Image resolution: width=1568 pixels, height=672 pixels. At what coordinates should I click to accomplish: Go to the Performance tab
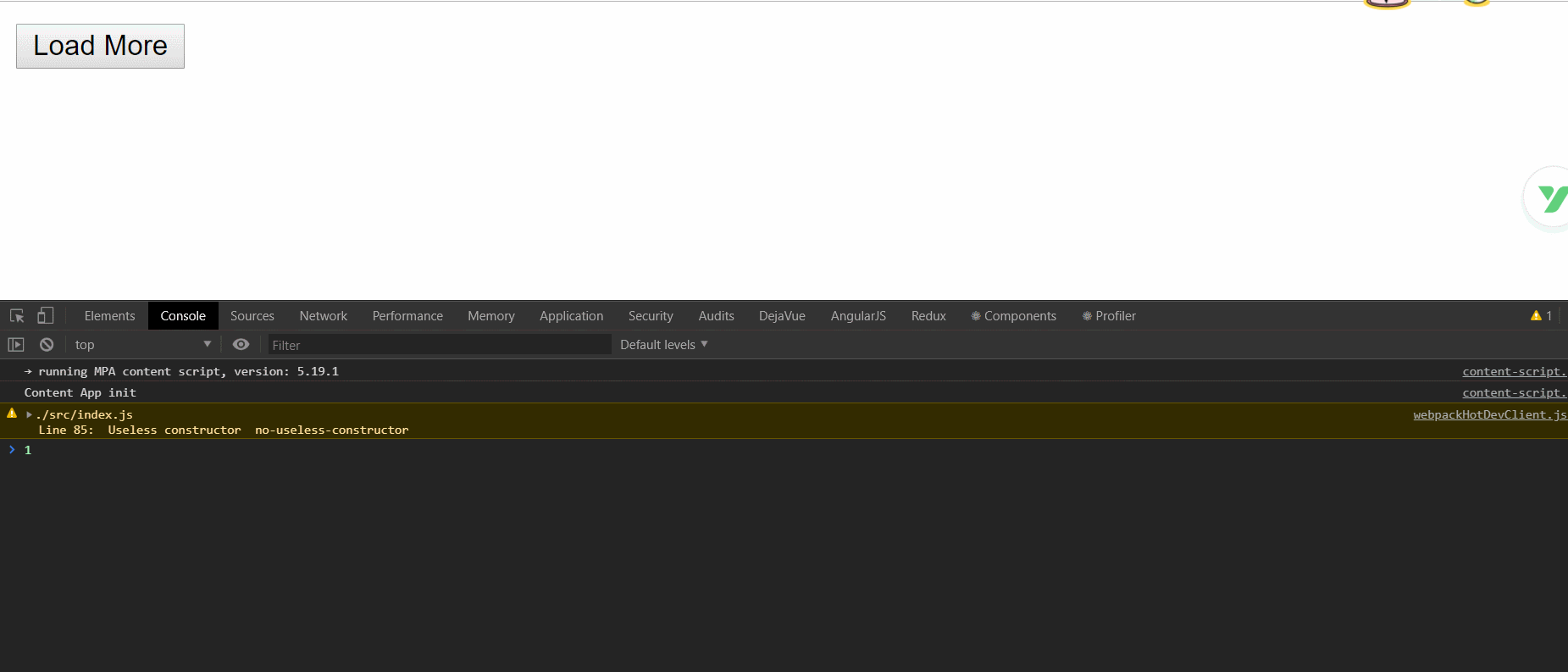point(407,316)
